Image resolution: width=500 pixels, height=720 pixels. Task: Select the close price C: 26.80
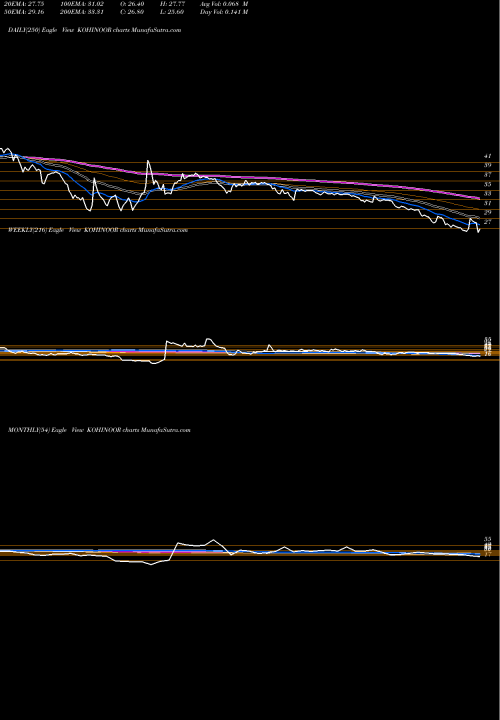[132, 11]
